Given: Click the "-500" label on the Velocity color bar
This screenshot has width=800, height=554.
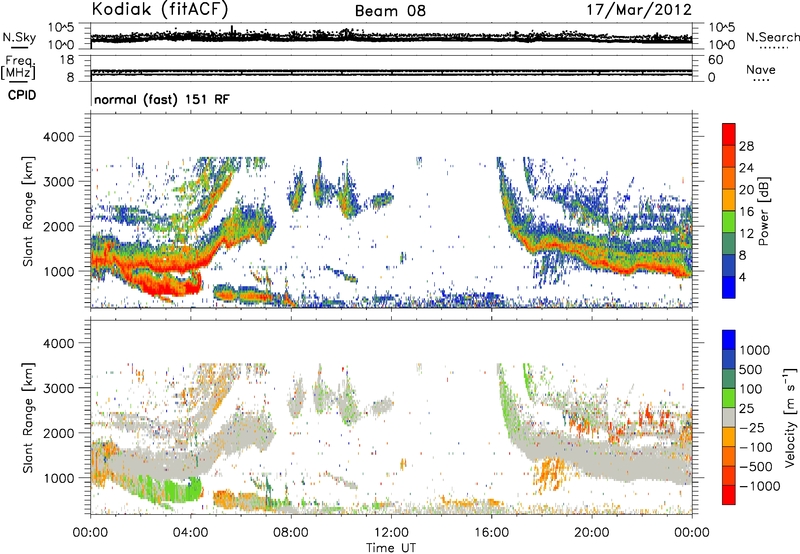Looking at the screenshot, I should (754, 467).
